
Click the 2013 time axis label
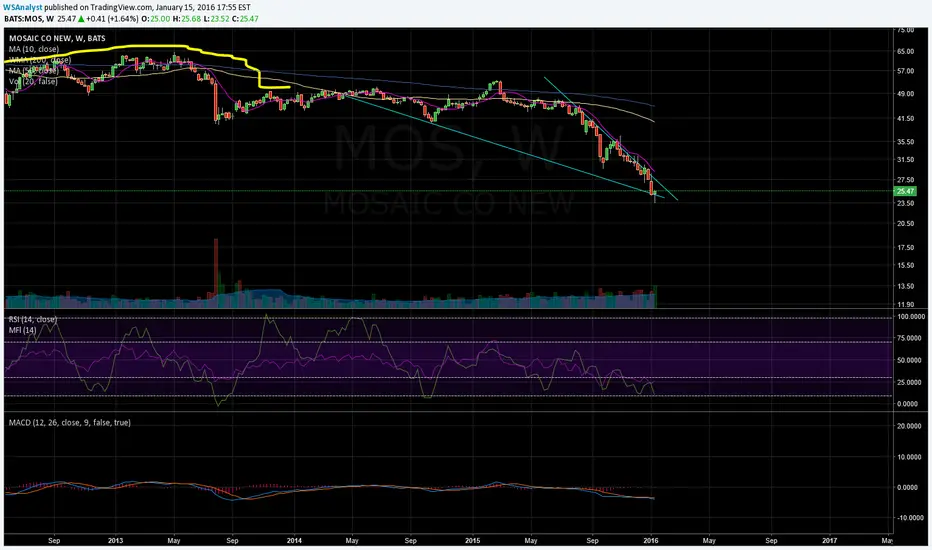tap(115, 540)
